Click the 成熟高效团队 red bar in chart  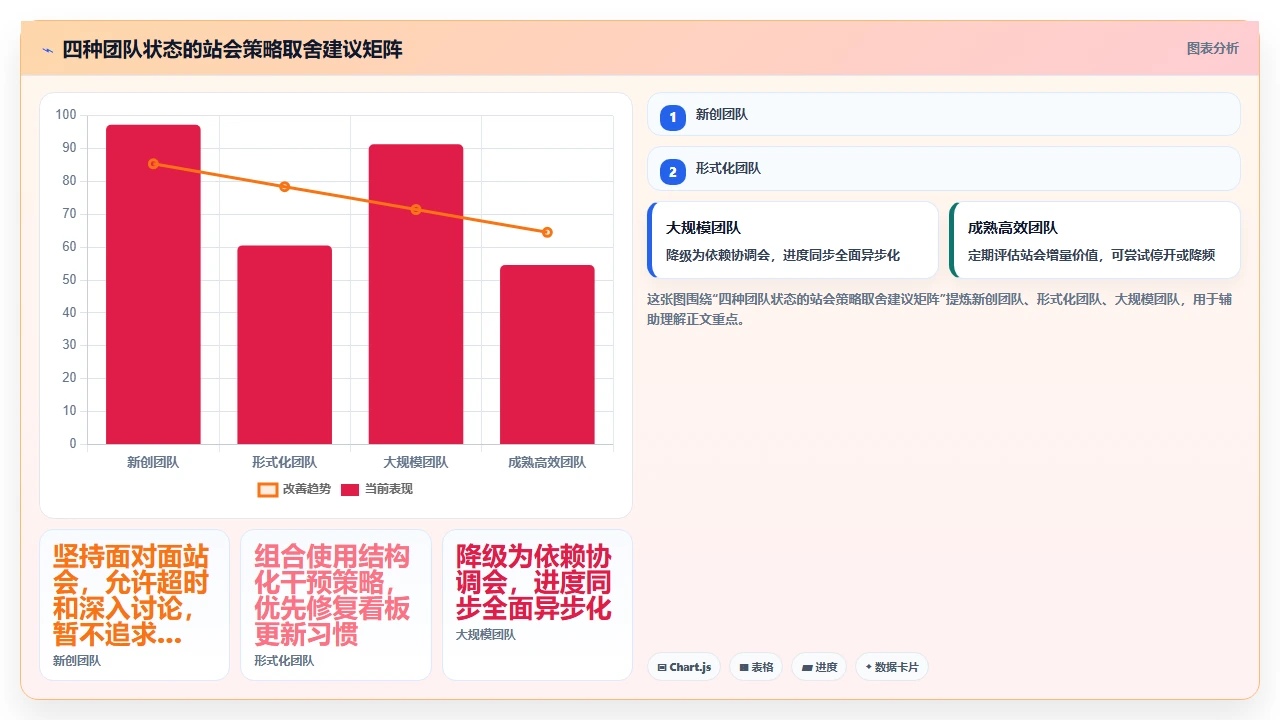[547, 355]
